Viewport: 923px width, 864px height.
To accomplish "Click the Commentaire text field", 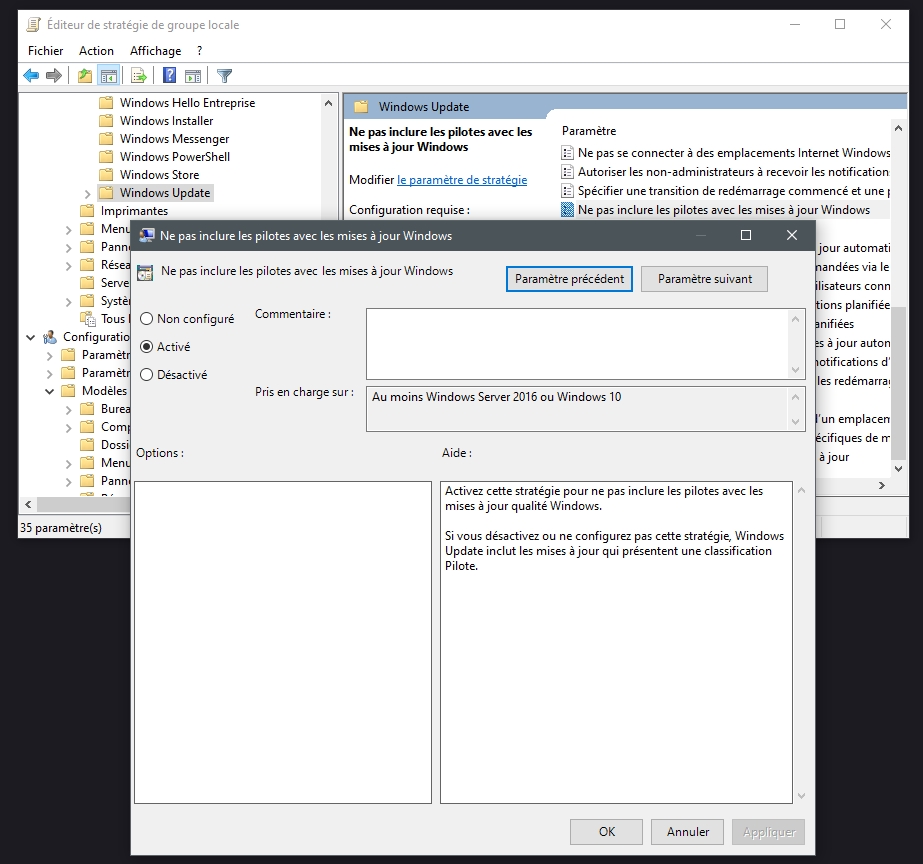I will click(x=578, y=343).
